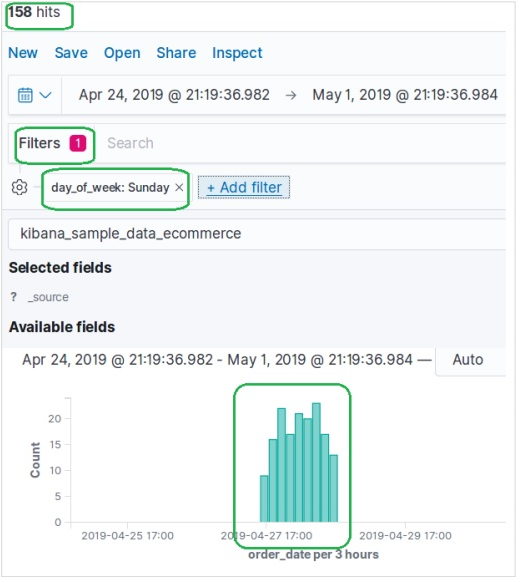The height and width of the screenshot is (583, 520).
Task: Click the _source field type question icon
Action: 14,298
